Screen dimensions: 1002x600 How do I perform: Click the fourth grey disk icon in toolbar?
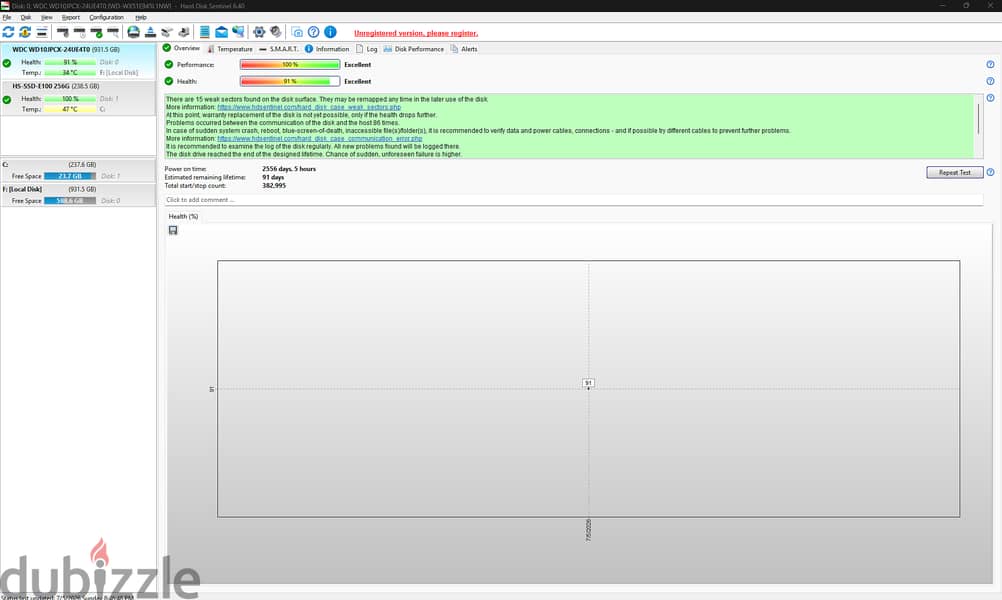click(x=113, y=32)
